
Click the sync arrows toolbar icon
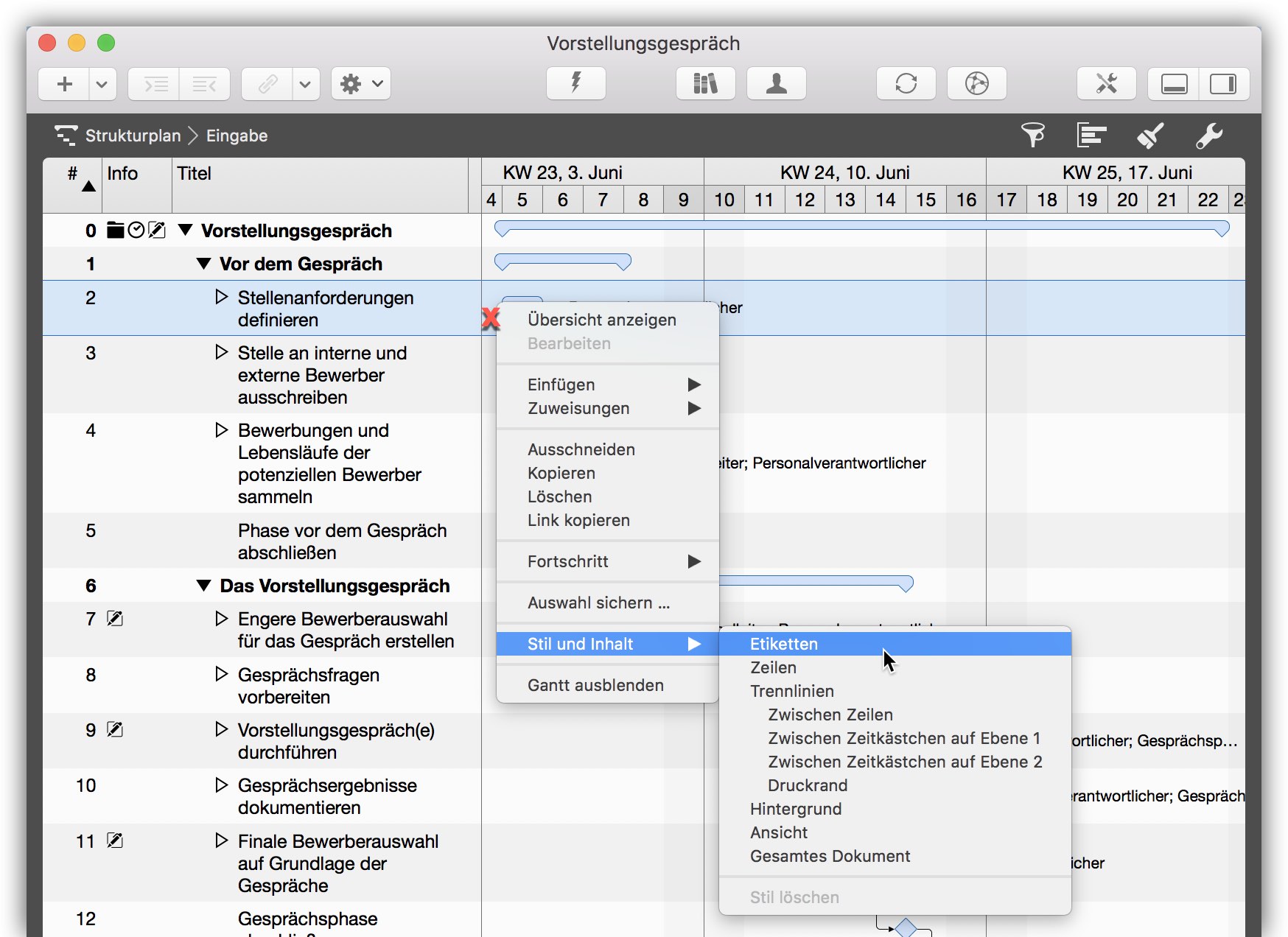tap(906, 83)
